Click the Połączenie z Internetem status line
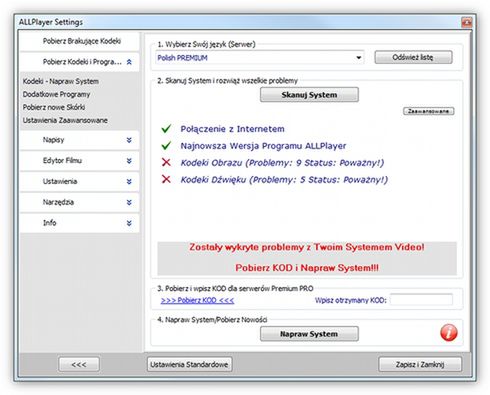The width and height of the screenshot is (490, 395). point(232,129)
